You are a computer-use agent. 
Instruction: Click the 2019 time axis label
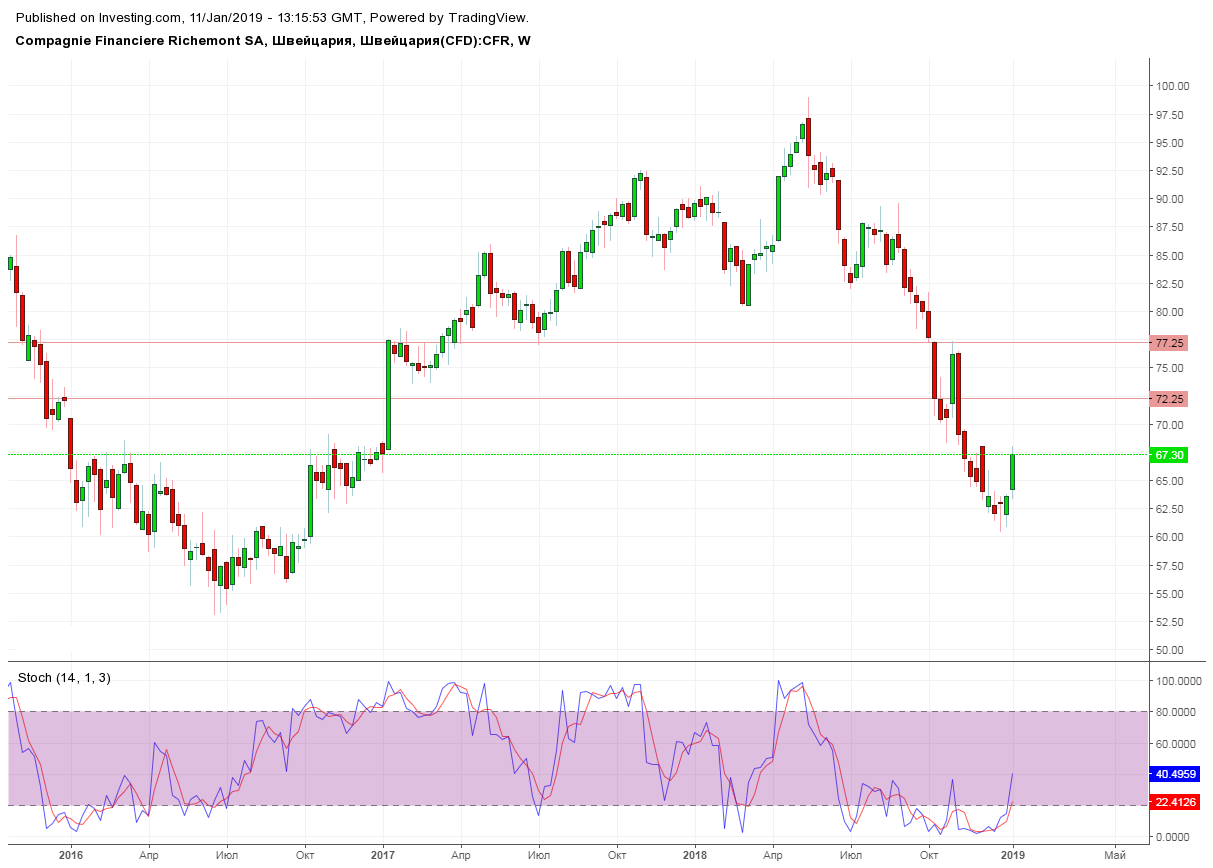coord(1013,855)
